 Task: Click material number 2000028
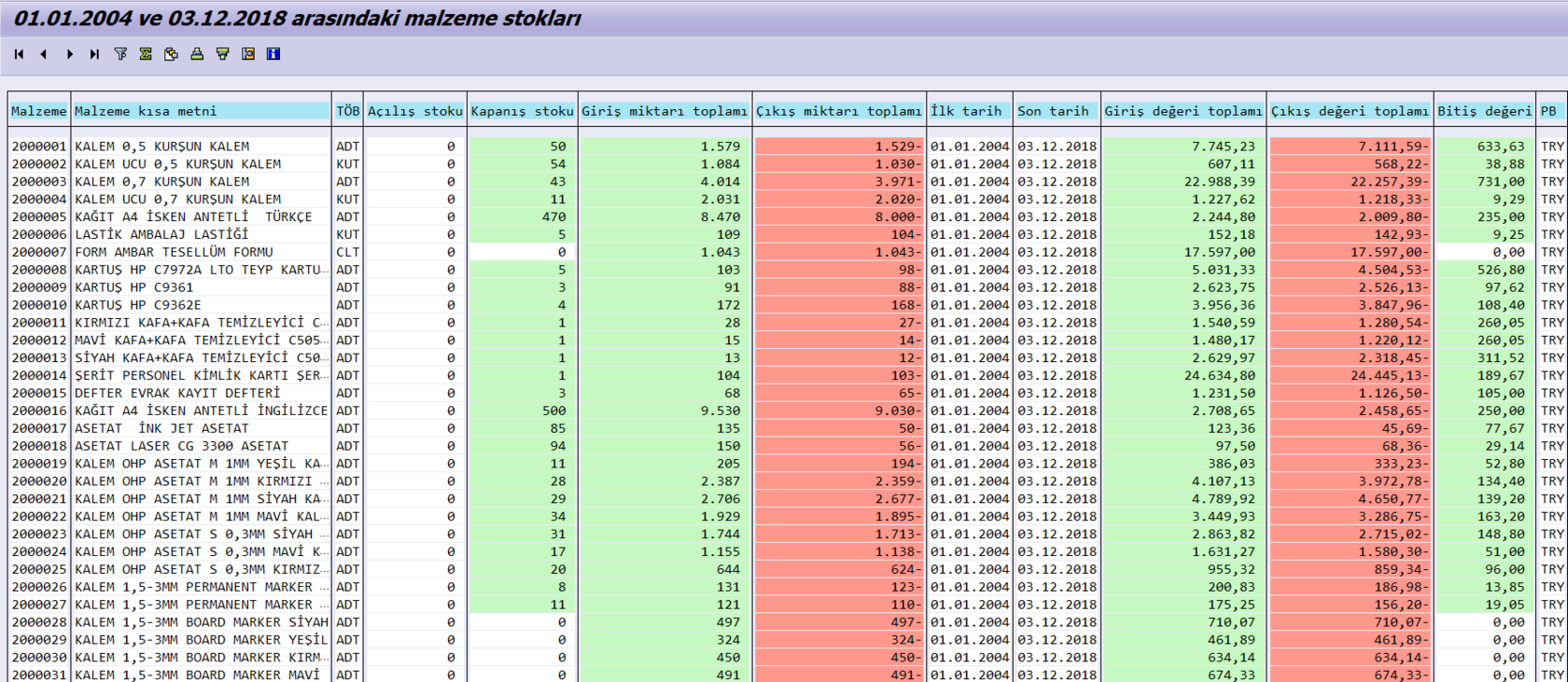click(x=39, y=622)
